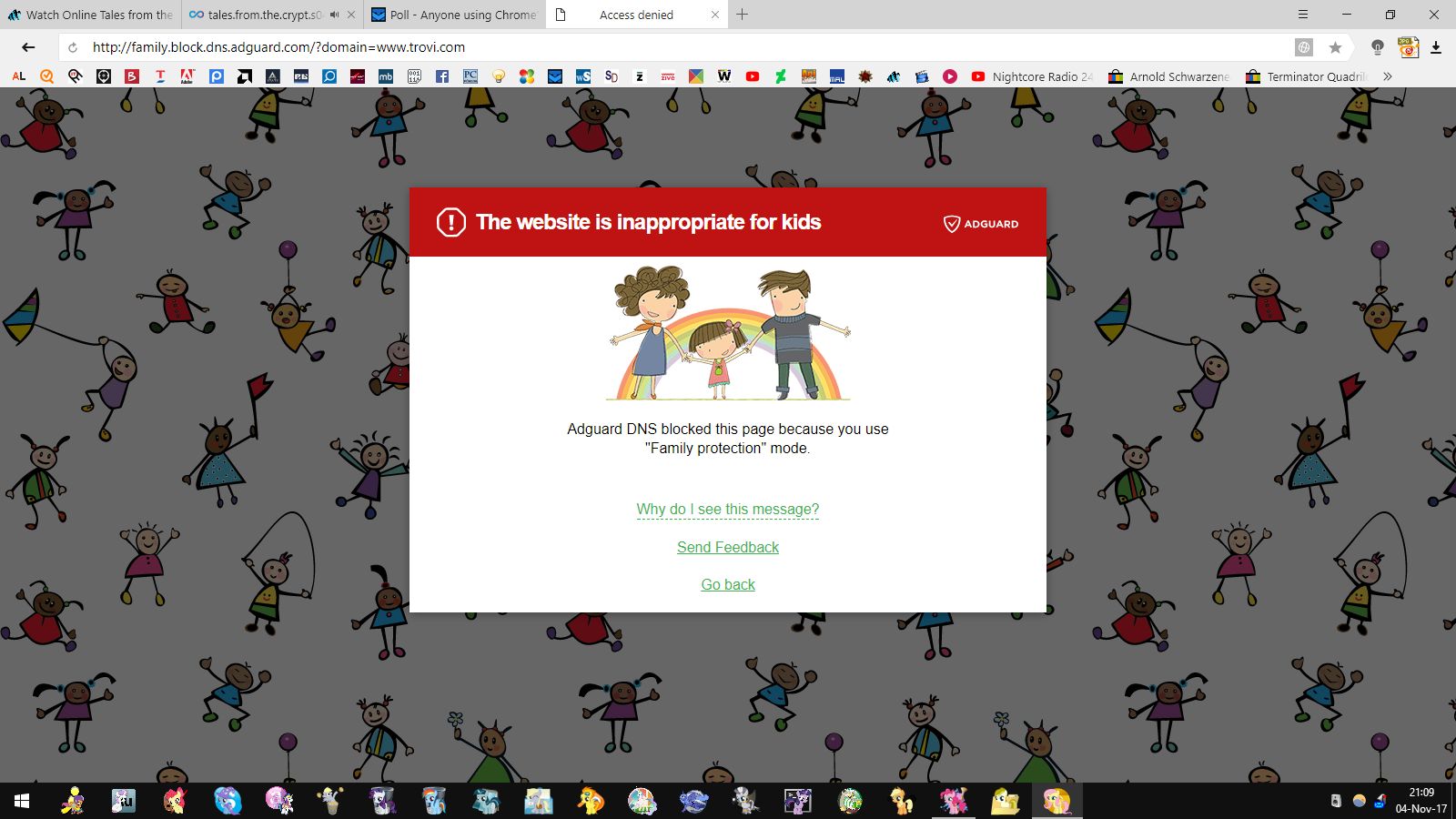Close the Access denied tab
This screenshot has height=819, width=1456.
coord(714,15)
